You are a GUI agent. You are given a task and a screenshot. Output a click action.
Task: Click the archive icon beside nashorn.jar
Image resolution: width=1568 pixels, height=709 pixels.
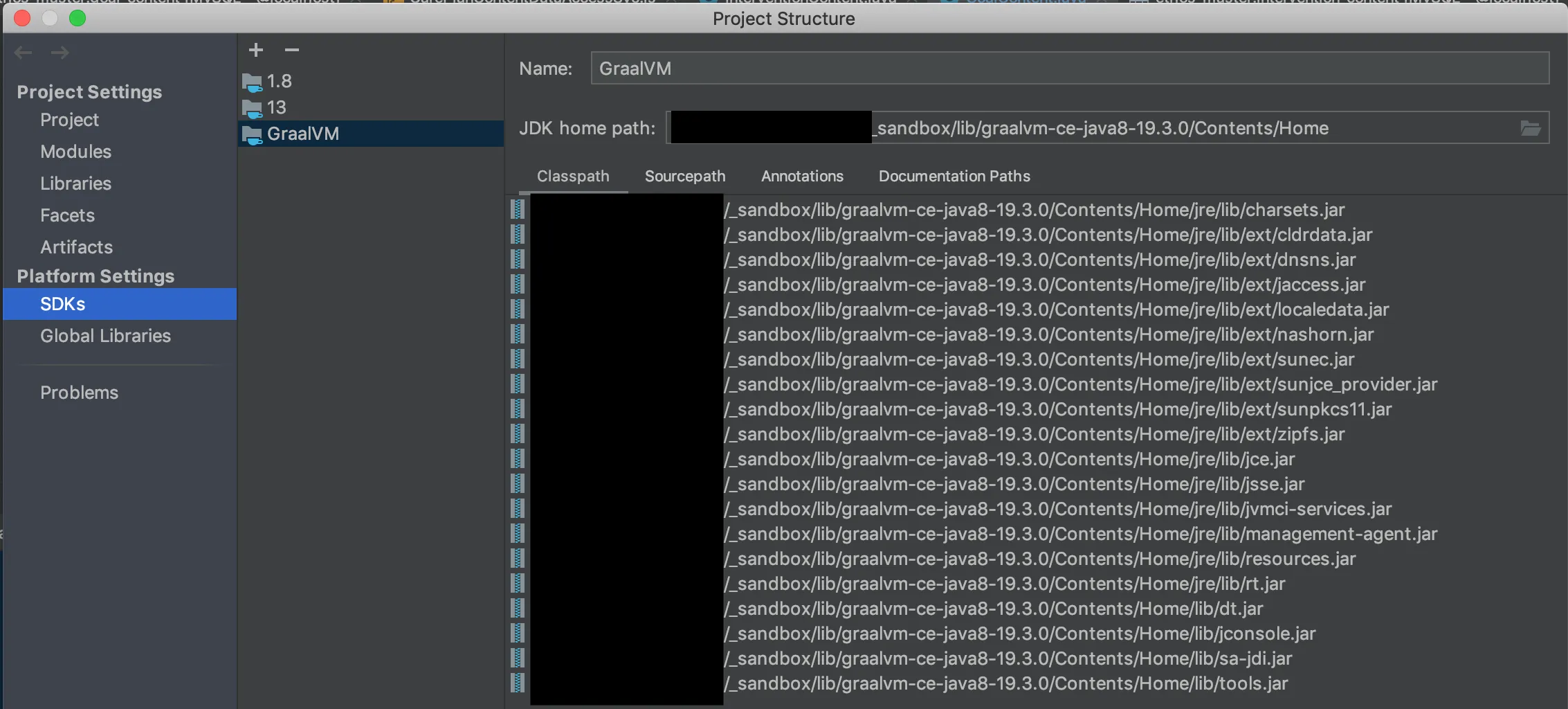(x=518, y=334)
